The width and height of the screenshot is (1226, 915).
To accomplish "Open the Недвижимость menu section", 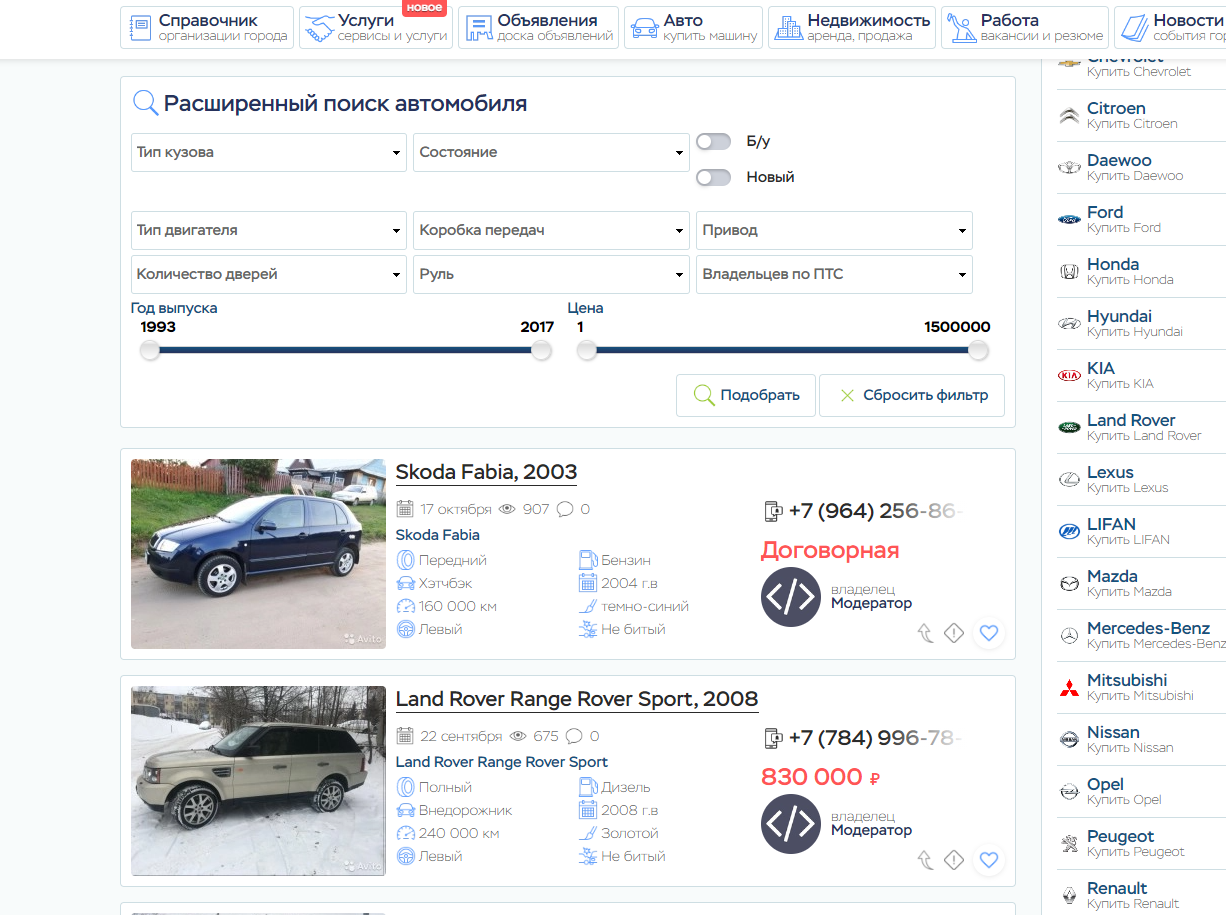I will pos(853,28).
